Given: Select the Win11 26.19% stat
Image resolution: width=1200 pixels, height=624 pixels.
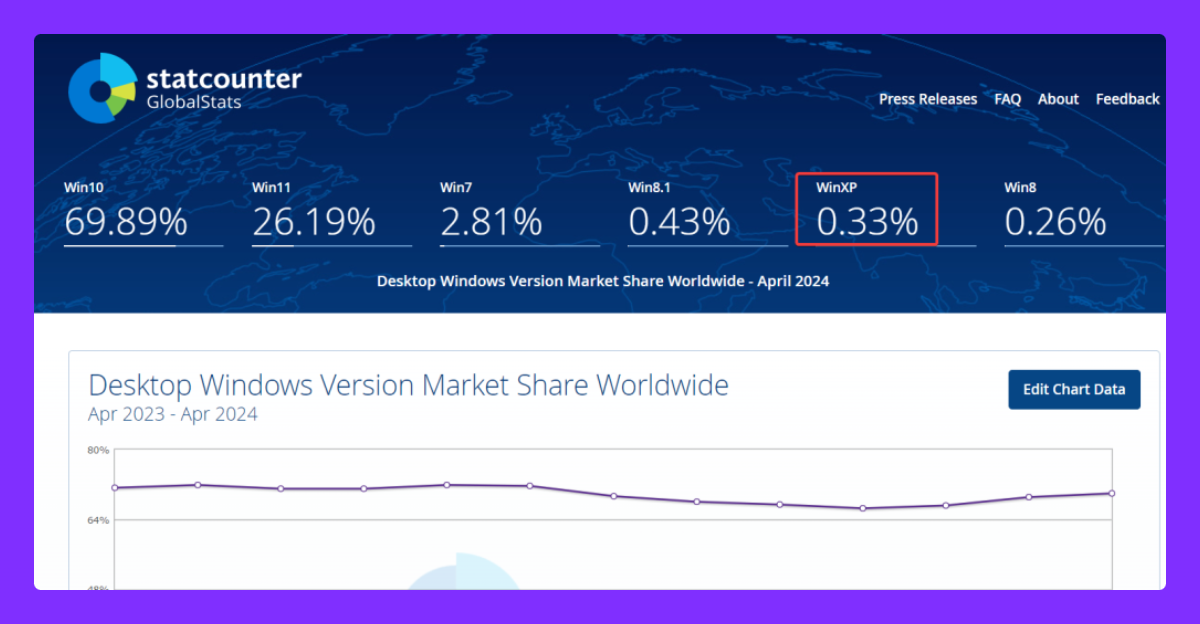Looking at the screenshot, I should point(331,211).
